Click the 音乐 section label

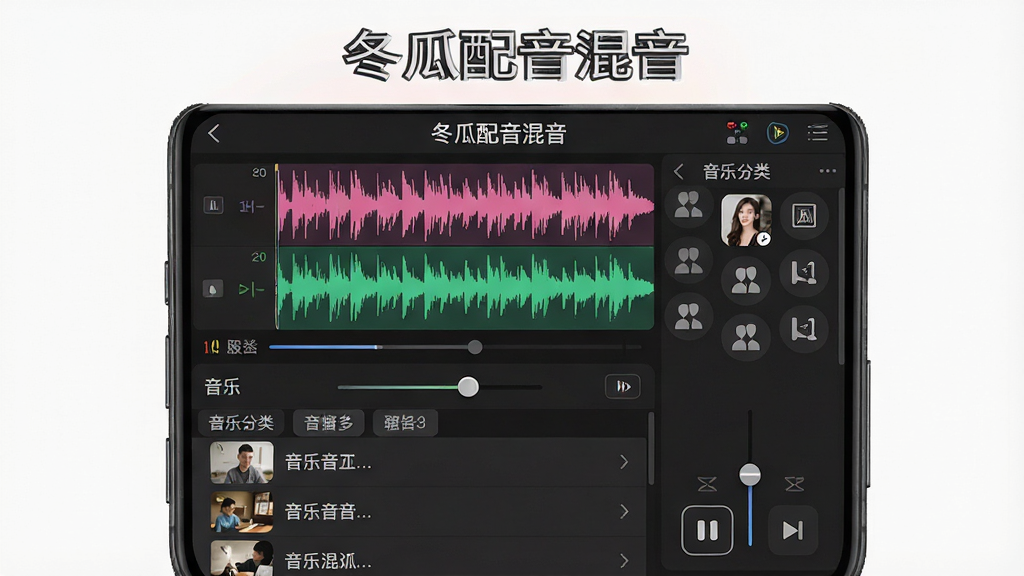pyautogui.click(x=222, y=387)
